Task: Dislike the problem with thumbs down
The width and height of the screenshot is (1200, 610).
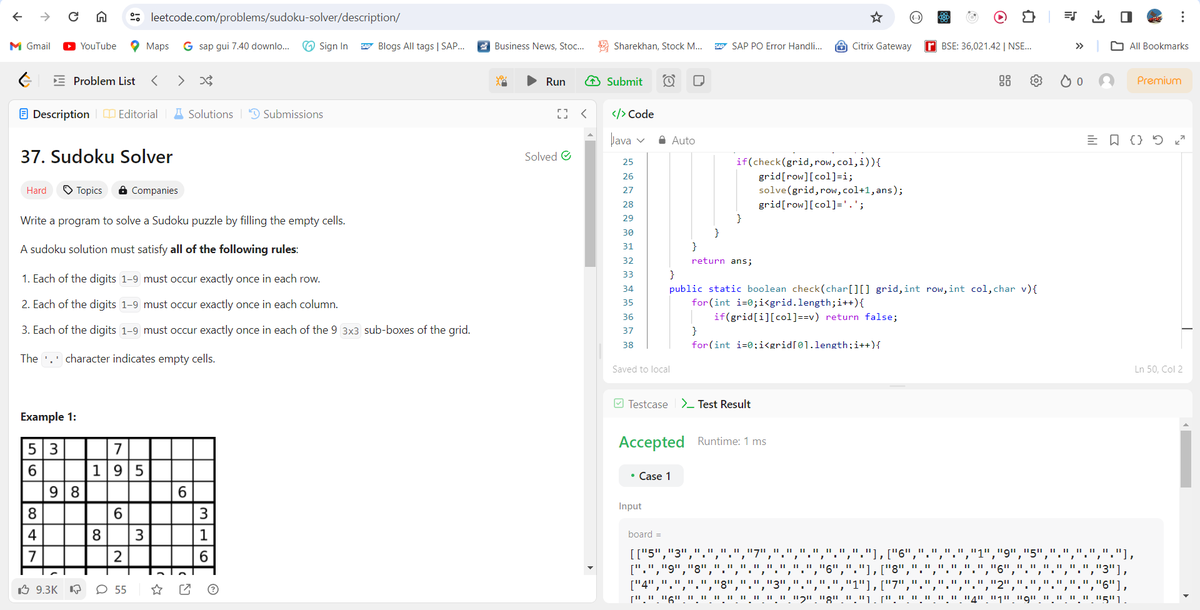Action: click(x=74, y=590)
